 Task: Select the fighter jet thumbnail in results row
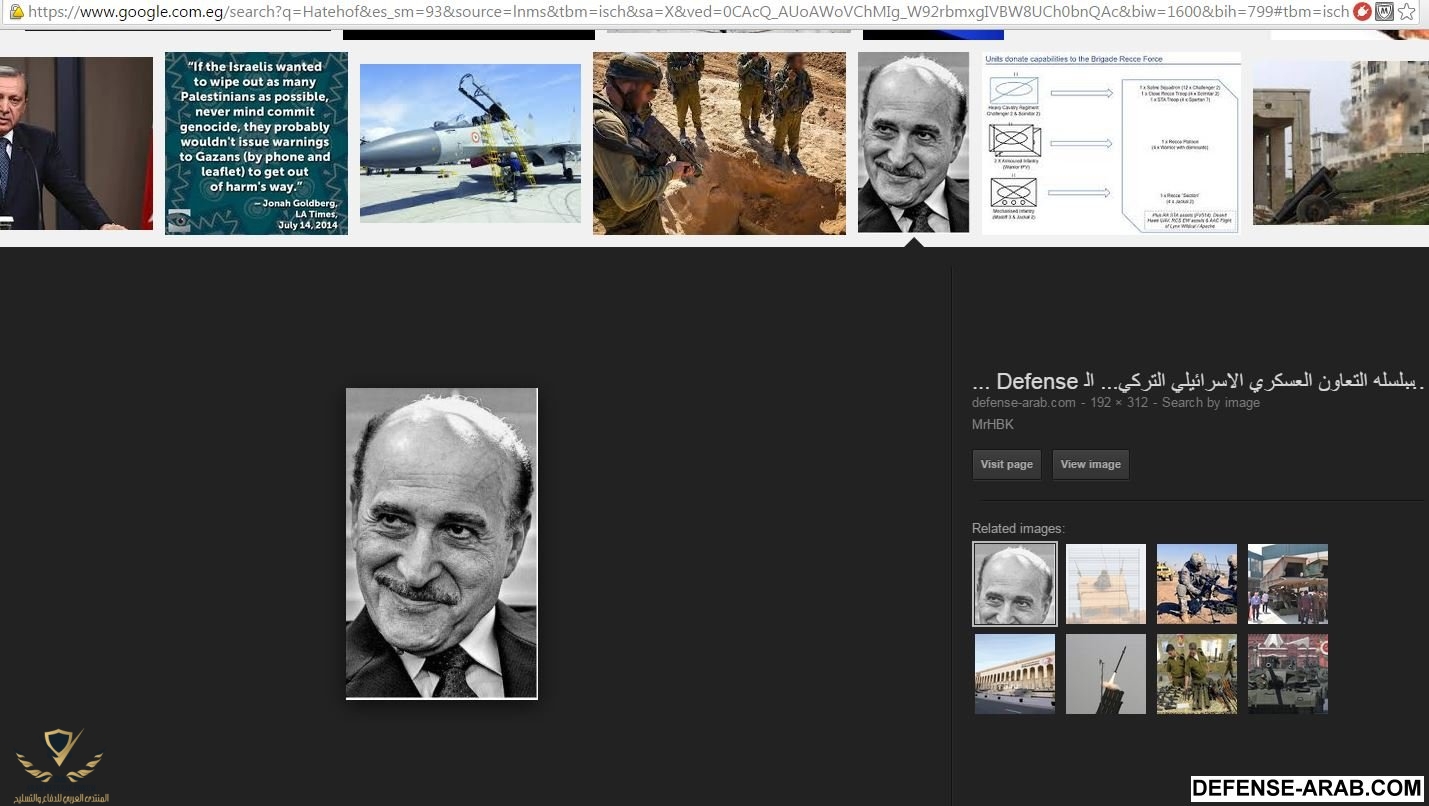pos(470,143)
